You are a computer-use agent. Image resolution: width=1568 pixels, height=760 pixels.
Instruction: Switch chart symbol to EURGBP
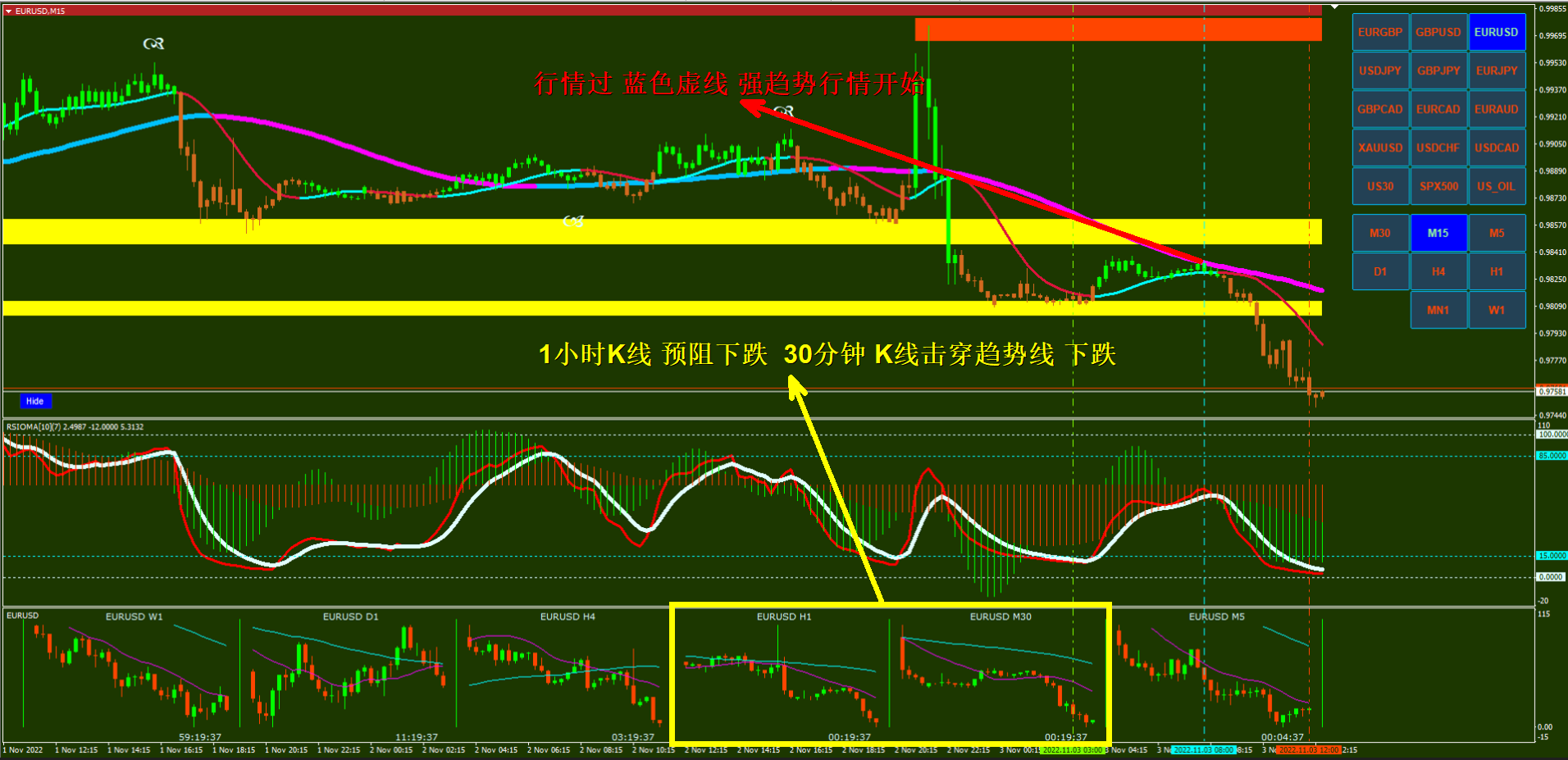click(1380, 32)
